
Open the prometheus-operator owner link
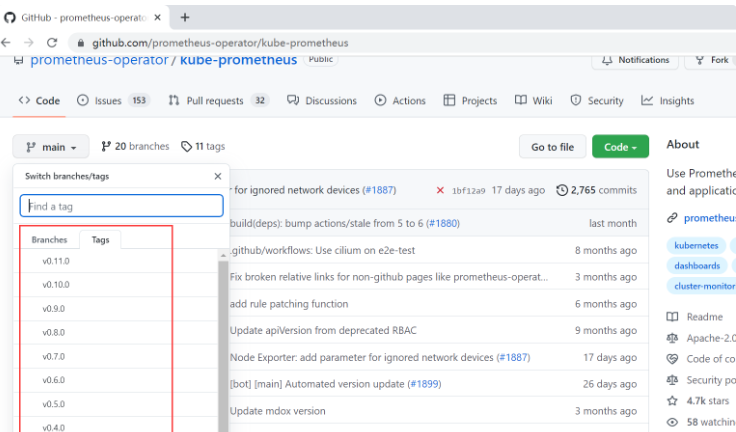coord(99,60)
